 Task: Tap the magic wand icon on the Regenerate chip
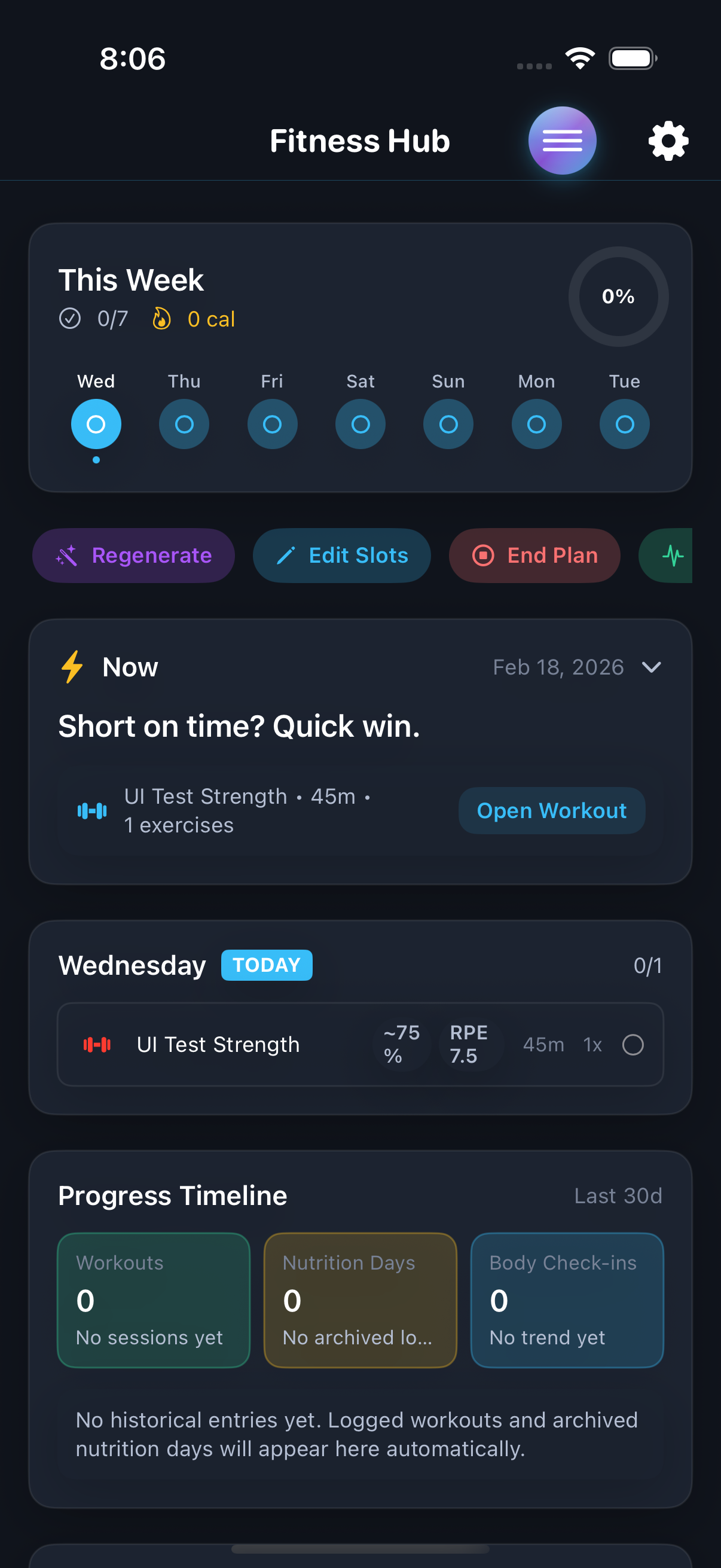point(66,555)
